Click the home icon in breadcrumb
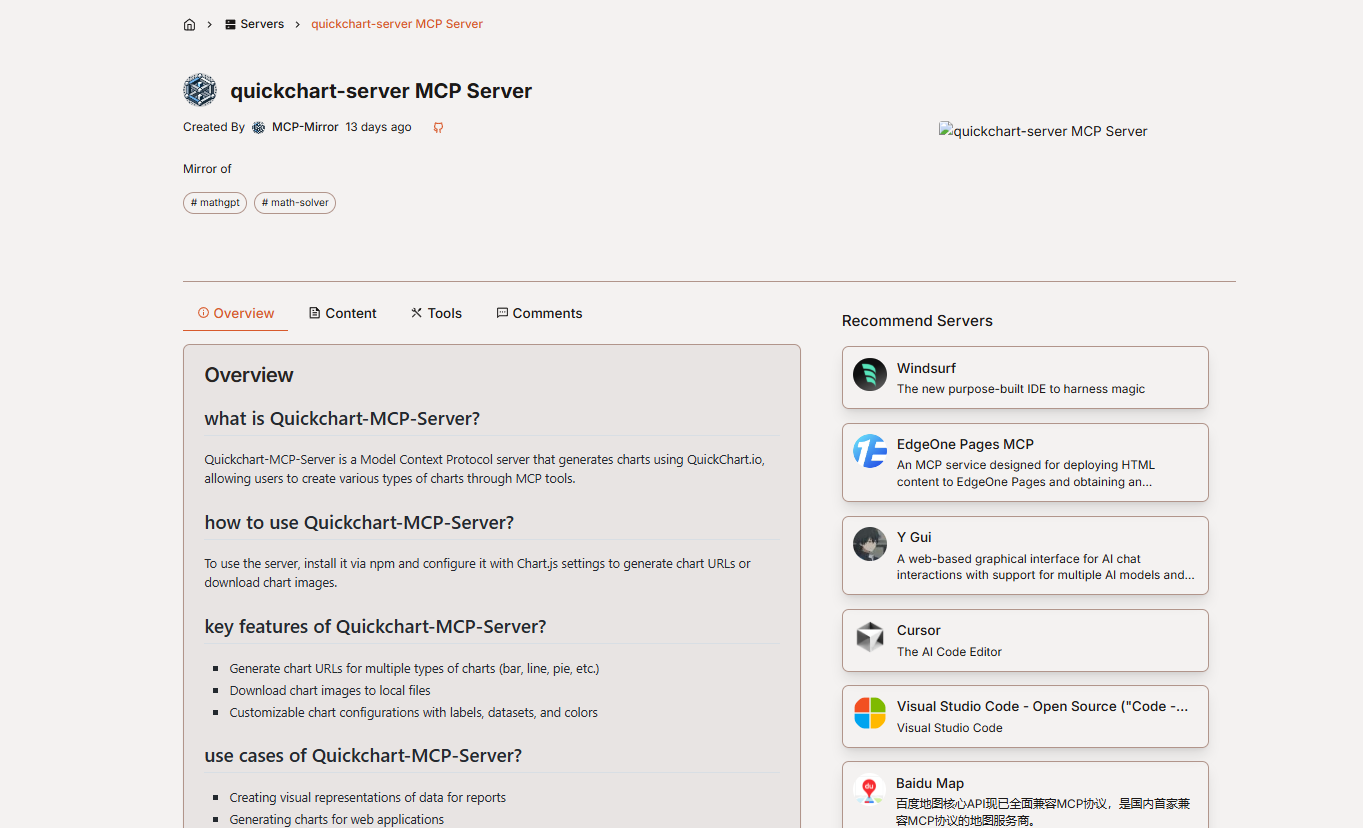Viewport: 1363px width, 828px height. 189,24
